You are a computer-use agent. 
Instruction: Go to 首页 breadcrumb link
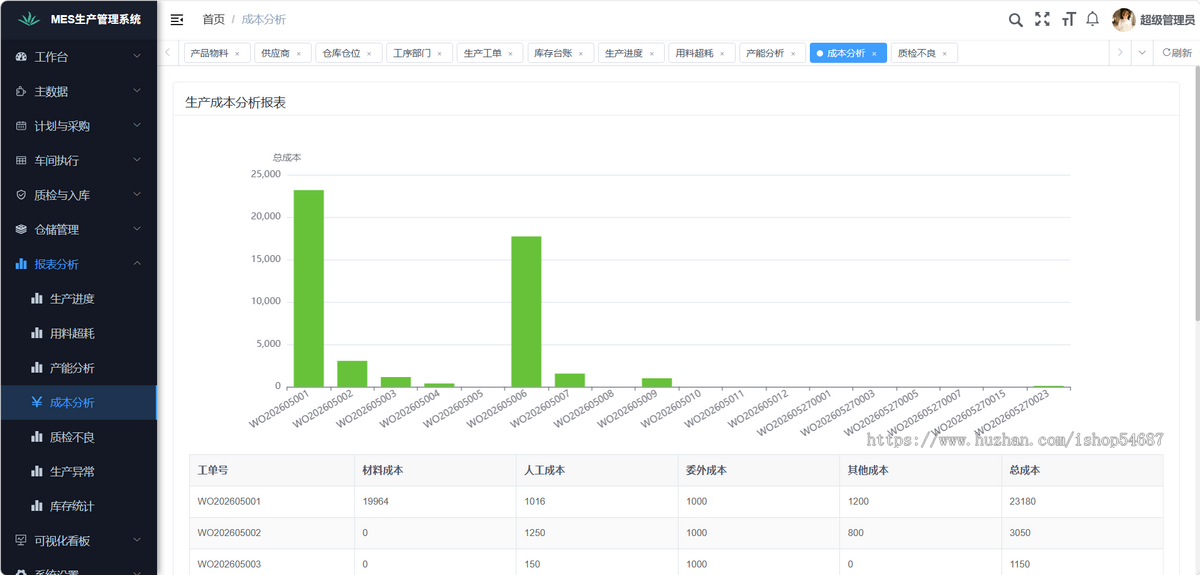click(213, 19)
